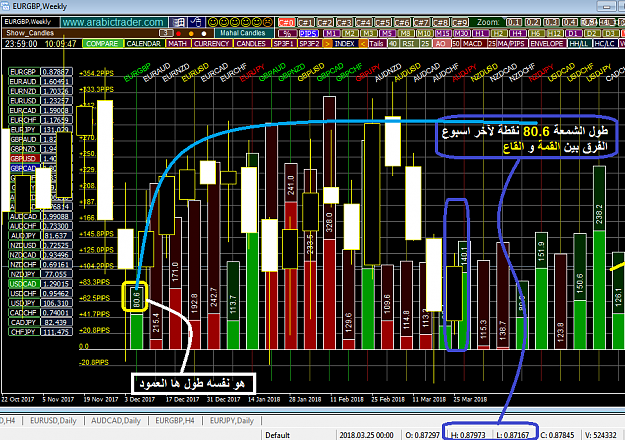Switch display to percent mode
625x440 pixels.
point(287,33)
